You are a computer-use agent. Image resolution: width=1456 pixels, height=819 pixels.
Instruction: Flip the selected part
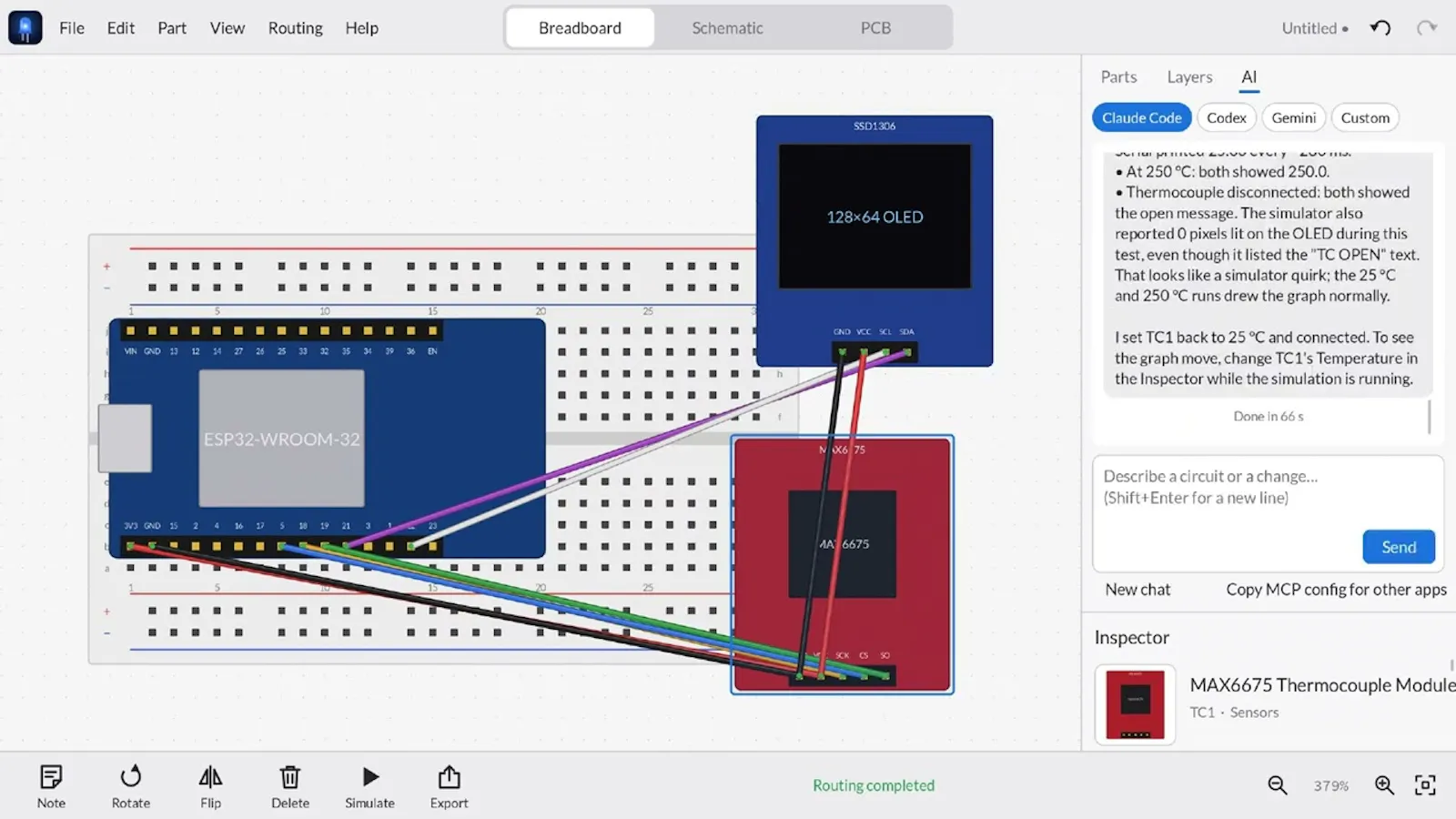pos(210,786)
